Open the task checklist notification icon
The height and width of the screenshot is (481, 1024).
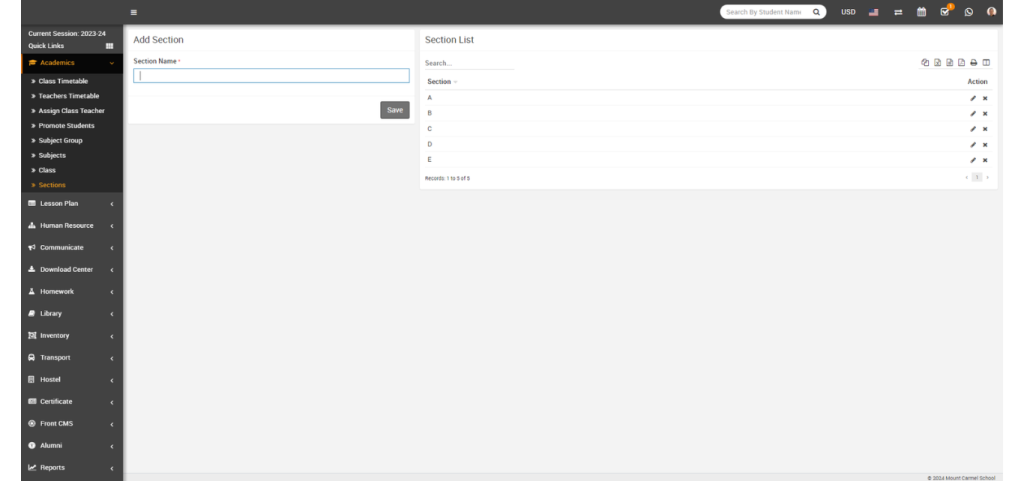(x=944, y=12)
